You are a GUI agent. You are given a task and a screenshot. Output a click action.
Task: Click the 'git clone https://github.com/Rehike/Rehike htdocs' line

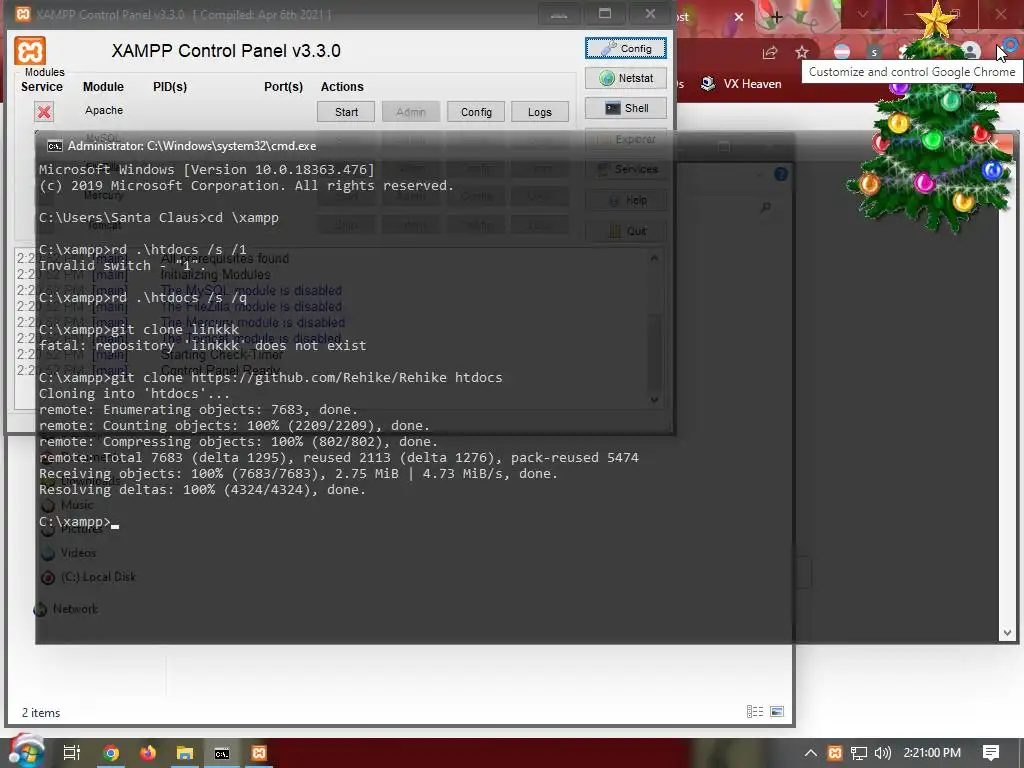pos(270,377)
